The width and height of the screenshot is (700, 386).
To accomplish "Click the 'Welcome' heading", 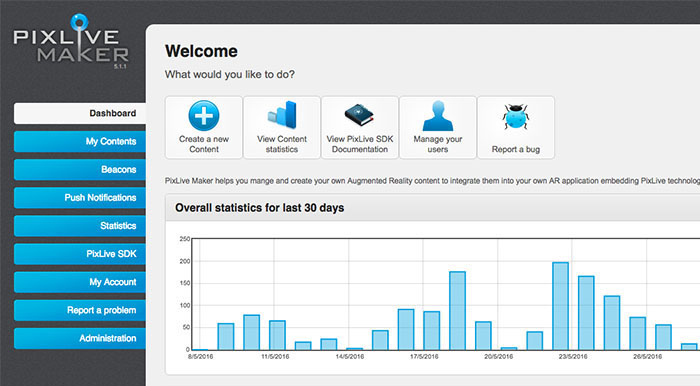I will (201, 51).
